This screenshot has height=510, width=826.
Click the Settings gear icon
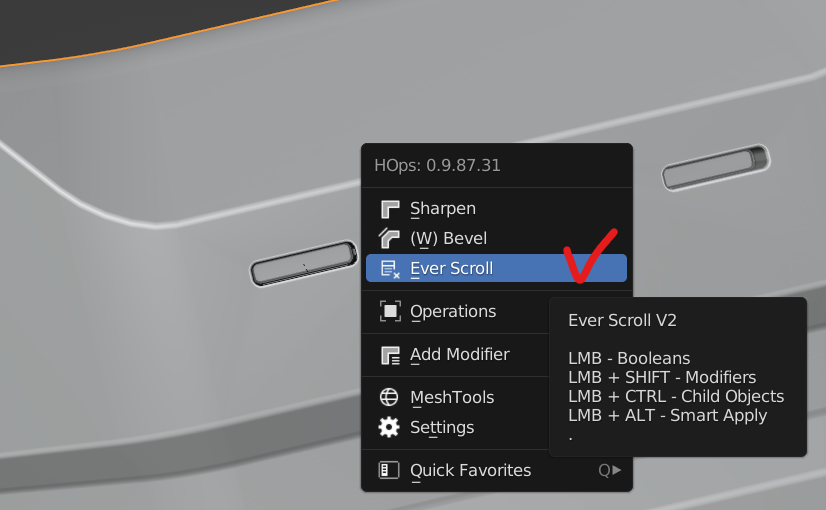(x=389, y=427)
